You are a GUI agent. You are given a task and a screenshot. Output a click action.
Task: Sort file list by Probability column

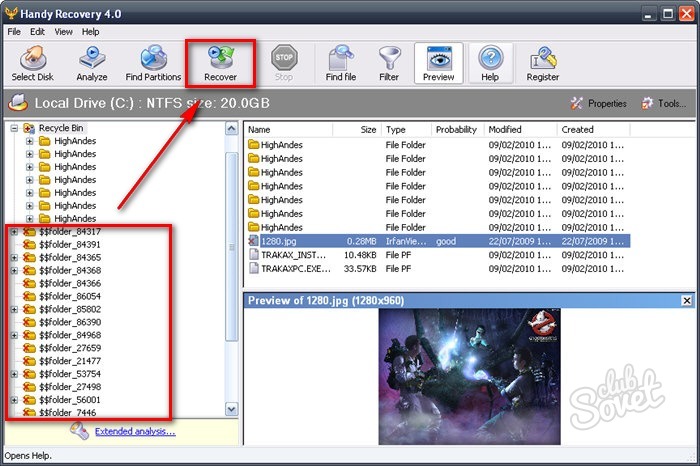tap(457, 129)
